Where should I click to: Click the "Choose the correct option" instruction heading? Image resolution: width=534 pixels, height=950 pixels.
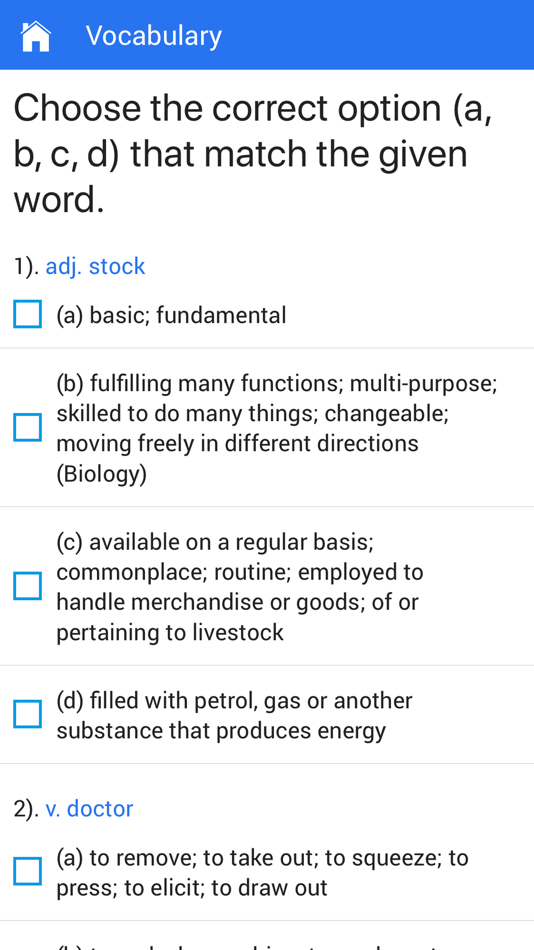point(253,154)
